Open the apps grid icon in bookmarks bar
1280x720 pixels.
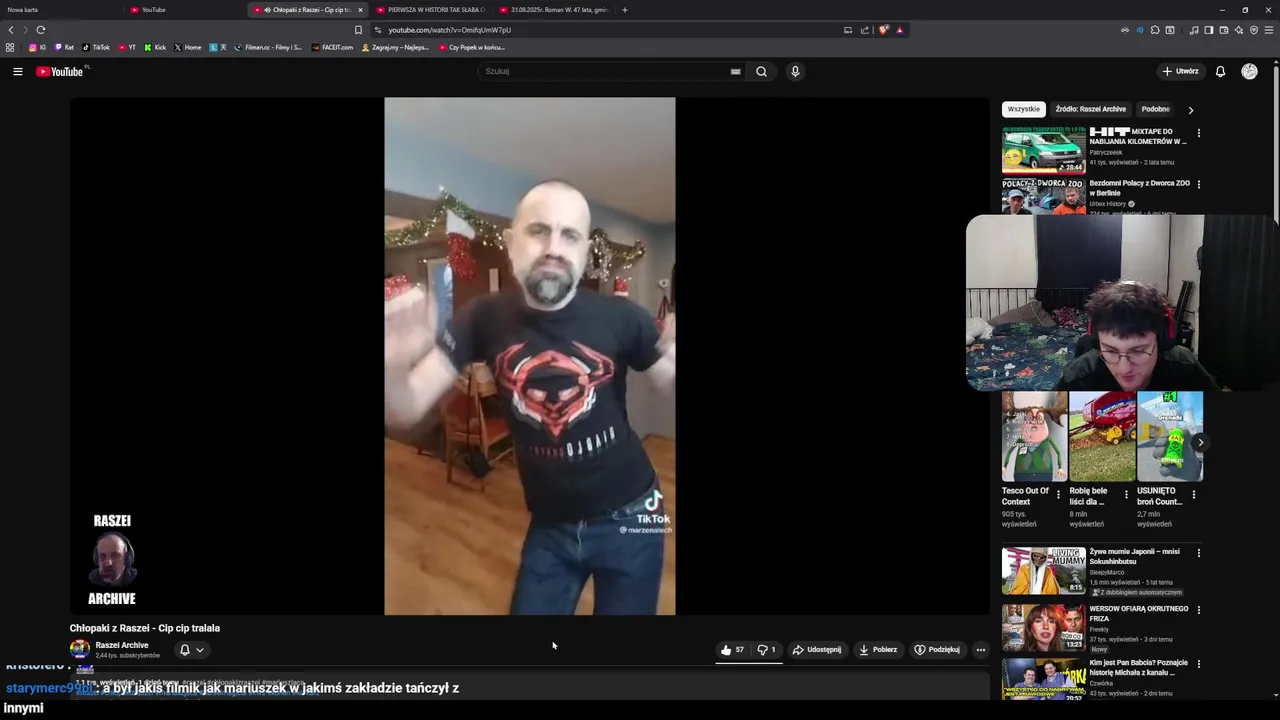tap(10, 47)
